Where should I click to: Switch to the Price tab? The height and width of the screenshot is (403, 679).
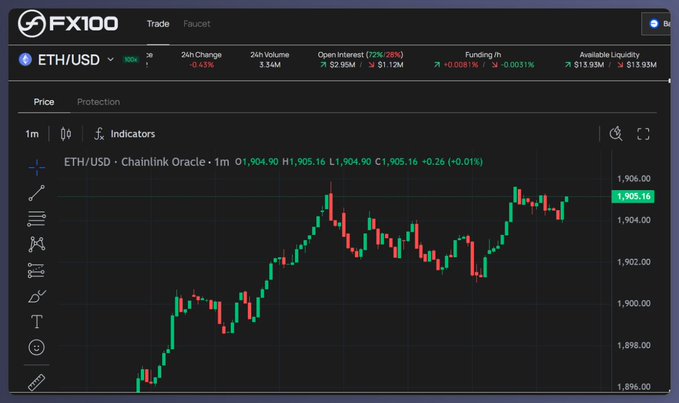pyautogui.click(x=44, y=102)
